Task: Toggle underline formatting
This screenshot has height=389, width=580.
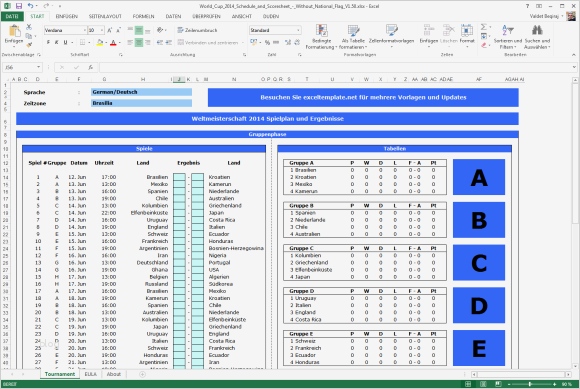Action: (x=65, y=43)
